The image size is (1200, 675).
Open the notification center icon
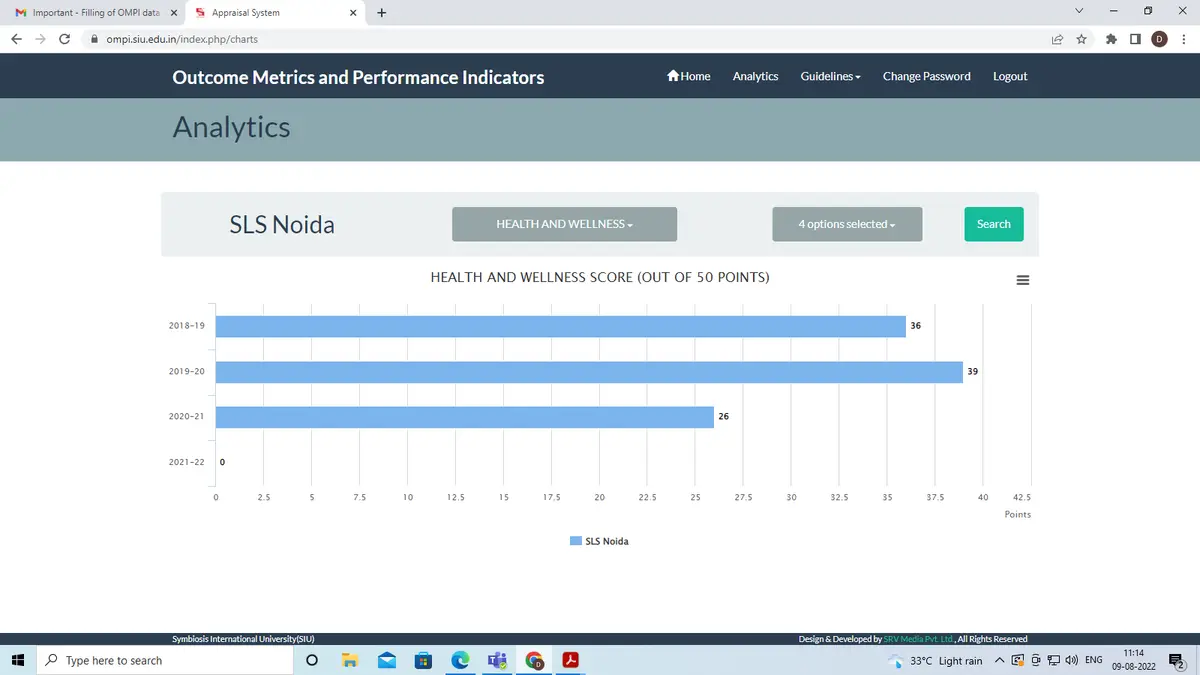point(1176,660)
